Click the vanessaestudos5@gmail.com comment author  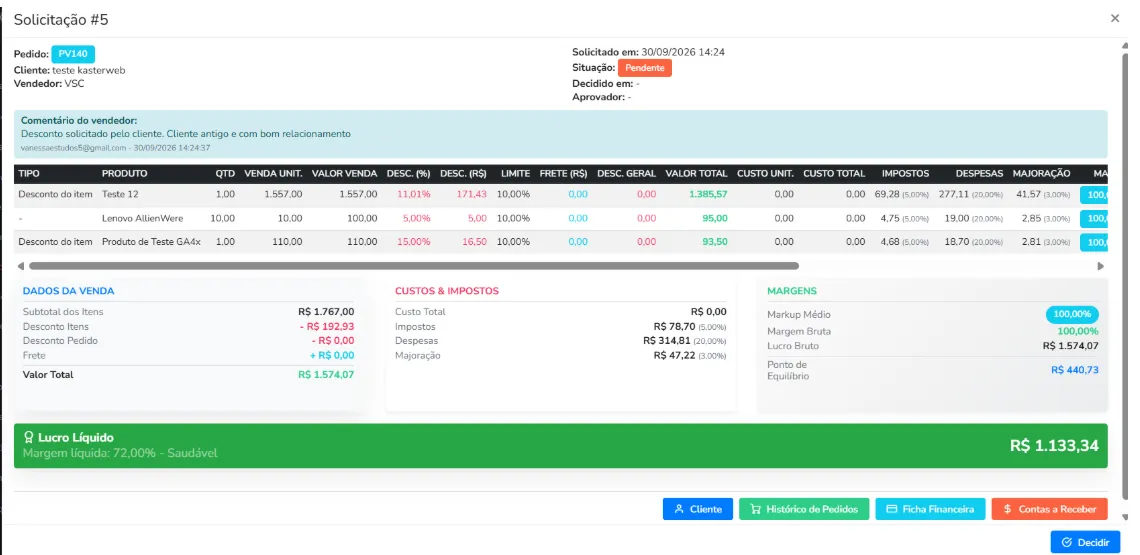[73, 148]
